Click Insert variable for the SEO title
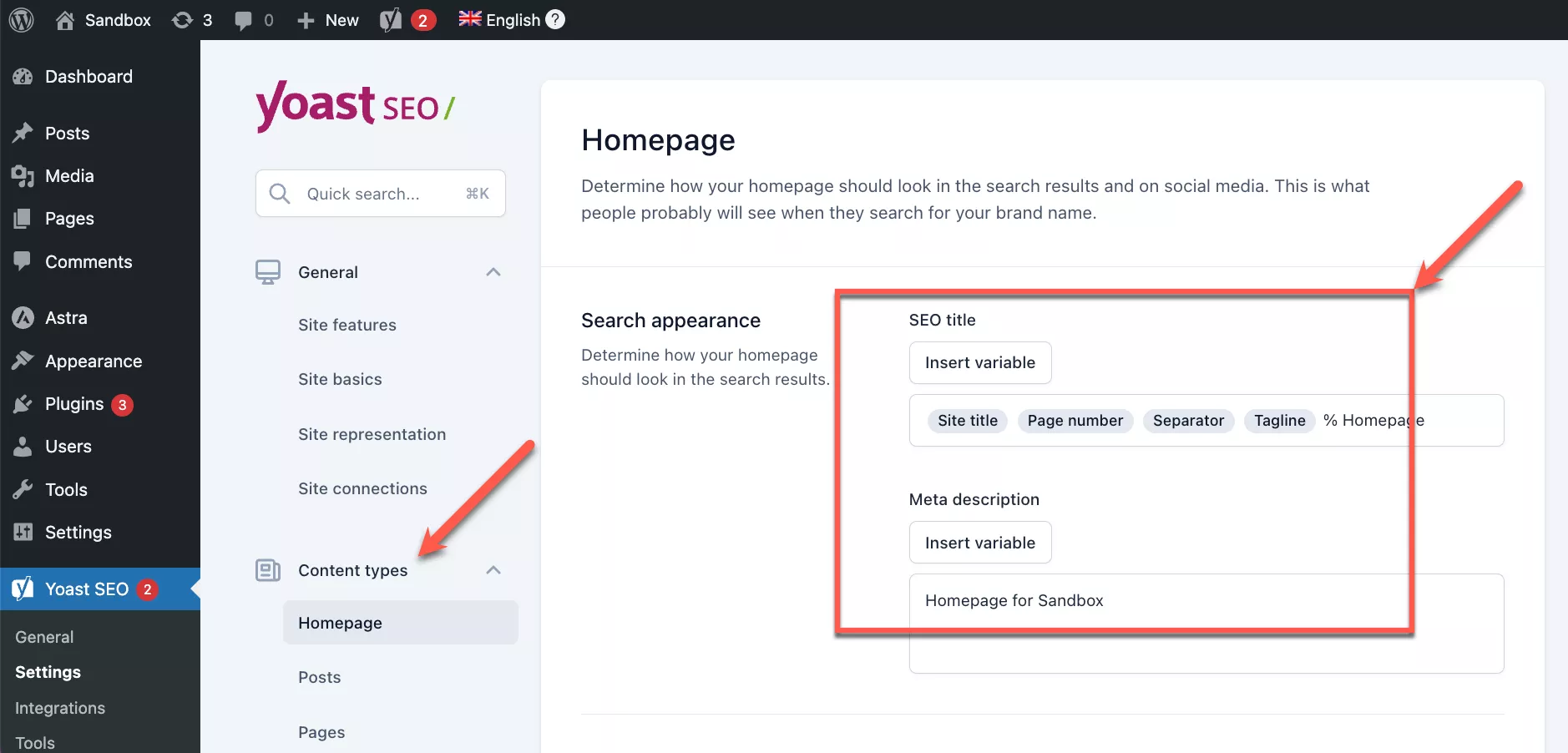The image size is (1568, 753). (x=979, y=362)
